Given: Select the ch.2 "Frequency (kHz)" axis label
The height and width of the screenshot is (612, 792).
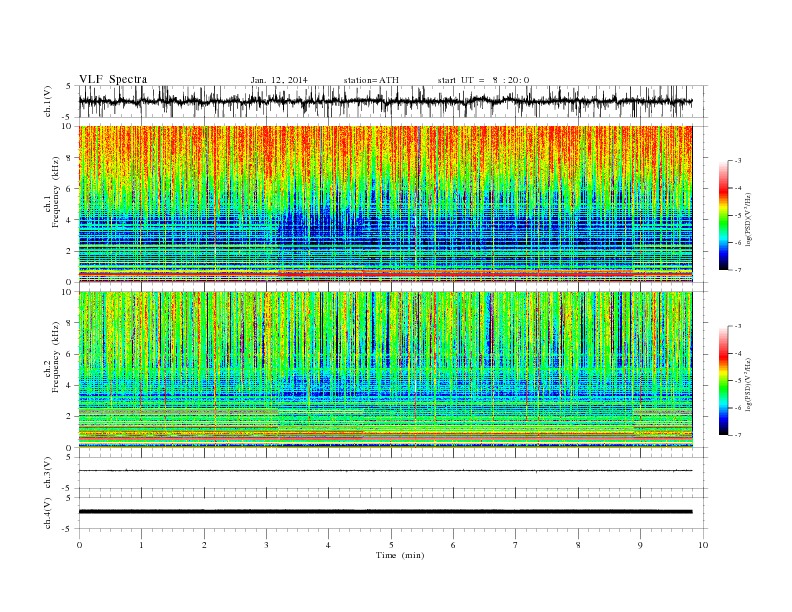Looking at the screenshot, I should pyautogui.click(x=56, y=356).
